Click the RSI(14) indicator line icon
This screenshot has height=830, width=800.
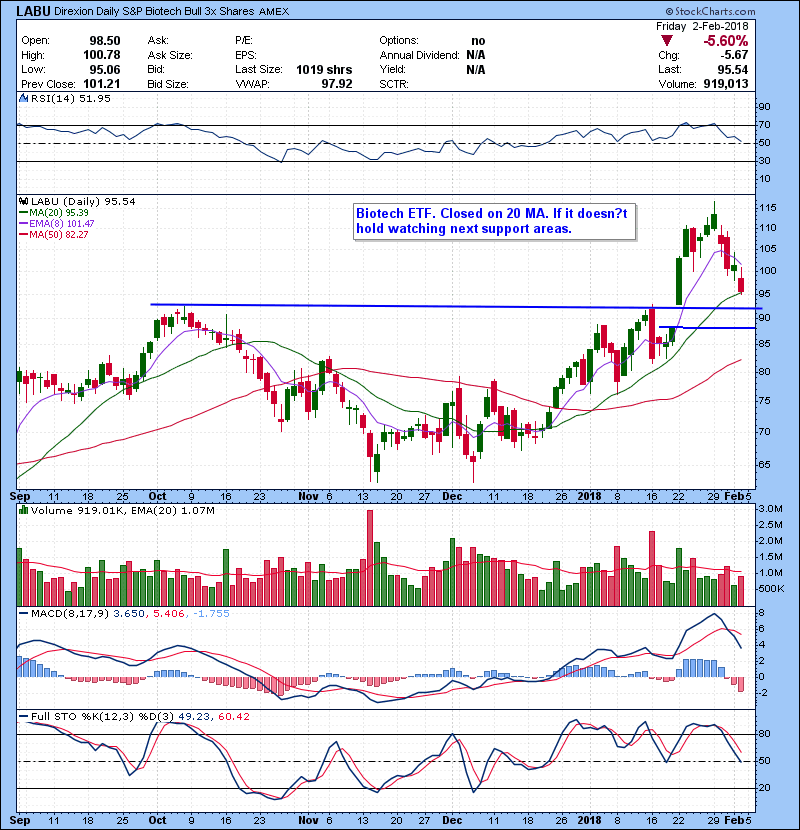(x=23, y=98)
